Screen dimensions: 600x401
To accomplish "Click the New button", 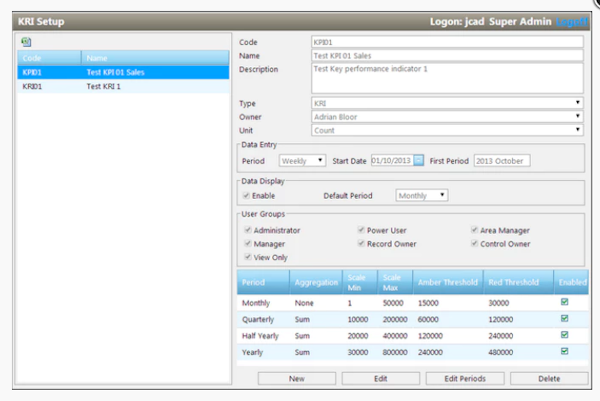I will (297, 378).
